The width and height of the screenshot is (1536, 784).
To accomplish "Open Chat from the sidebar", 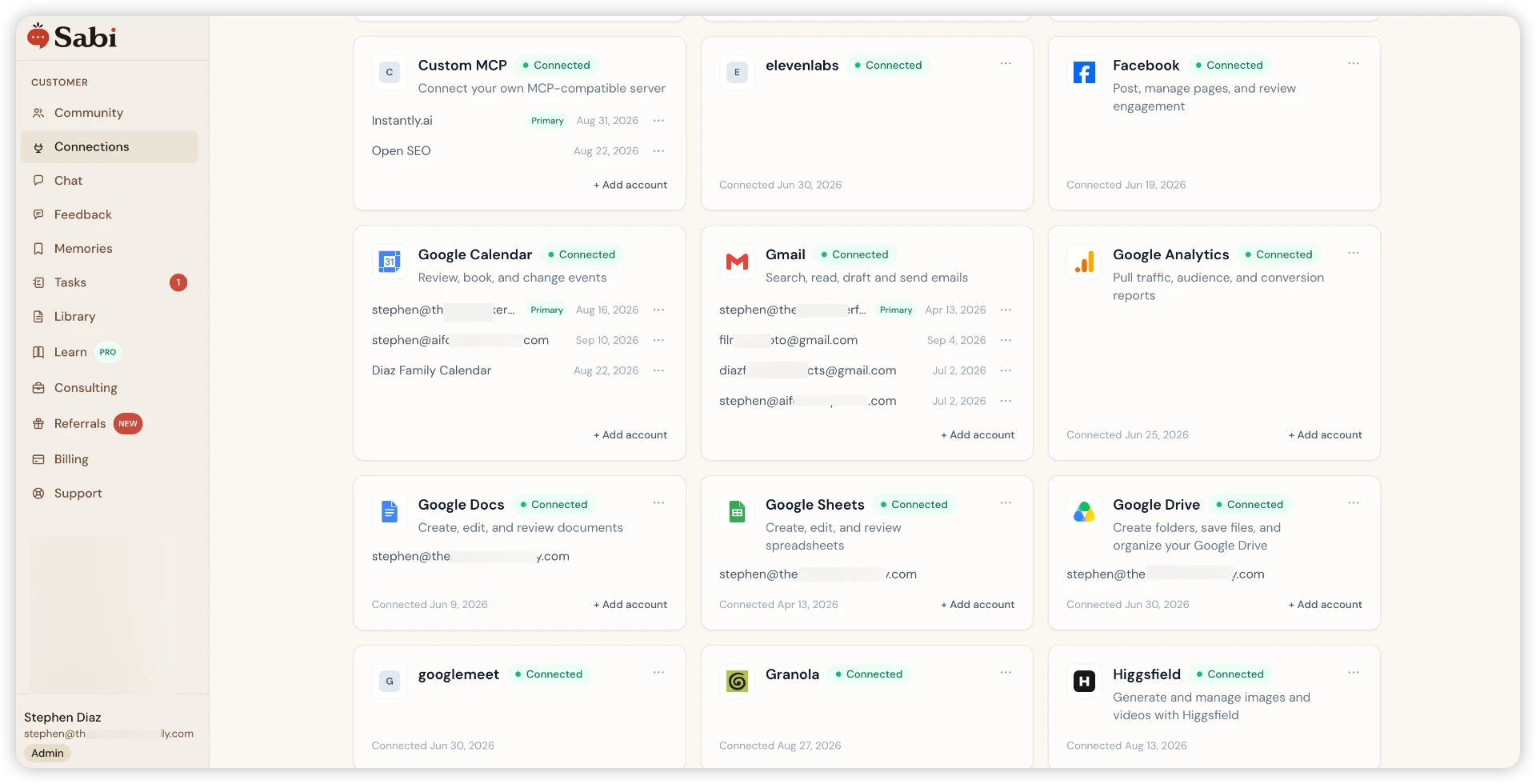I will [x=110, y=181].
